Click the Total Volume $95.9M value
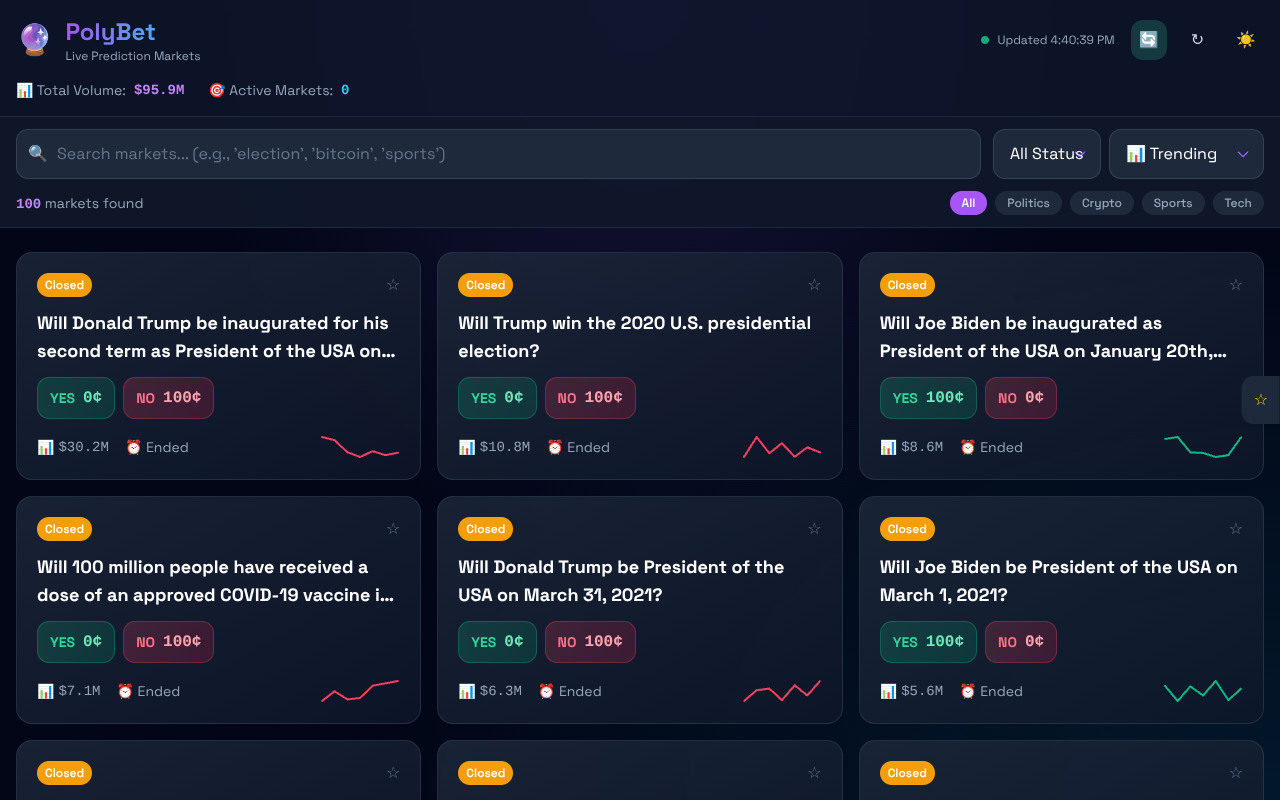Viewport: 1280px width, 800px height. pos(159,90)
